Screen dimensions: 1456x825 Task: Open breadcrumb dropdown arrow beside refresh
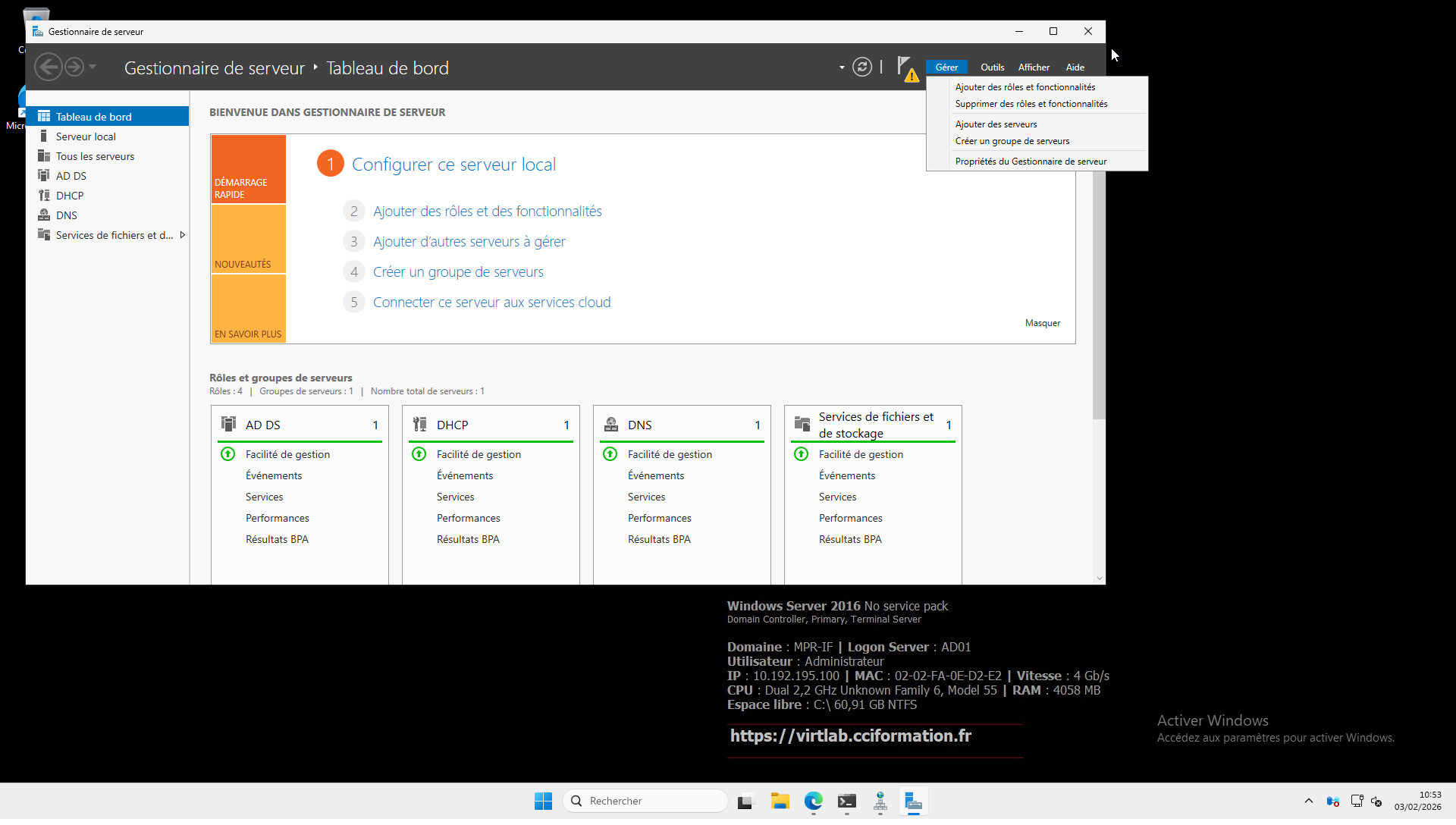click(x=842, y=67)
